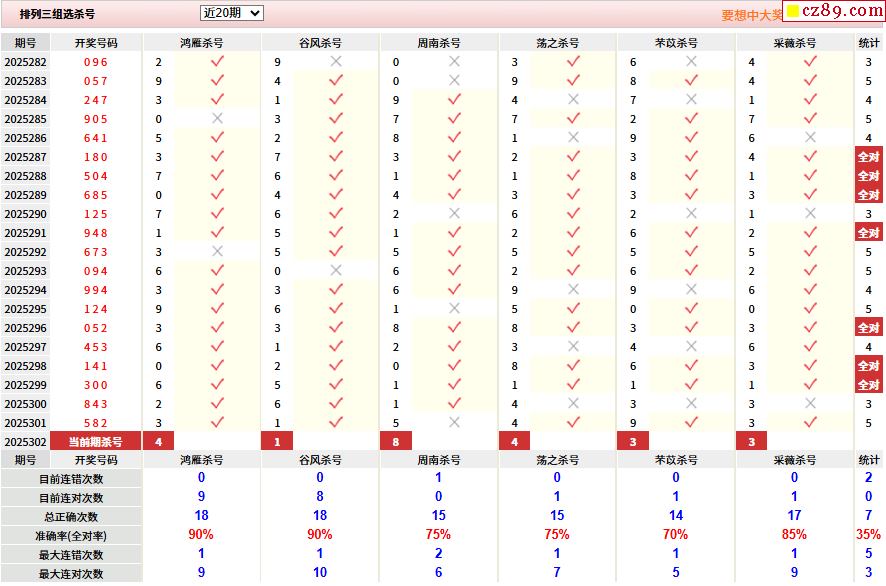Click the gray X in 周南杀号 for period 2025295
Screen dimensions: 886x586
(454, 309)
